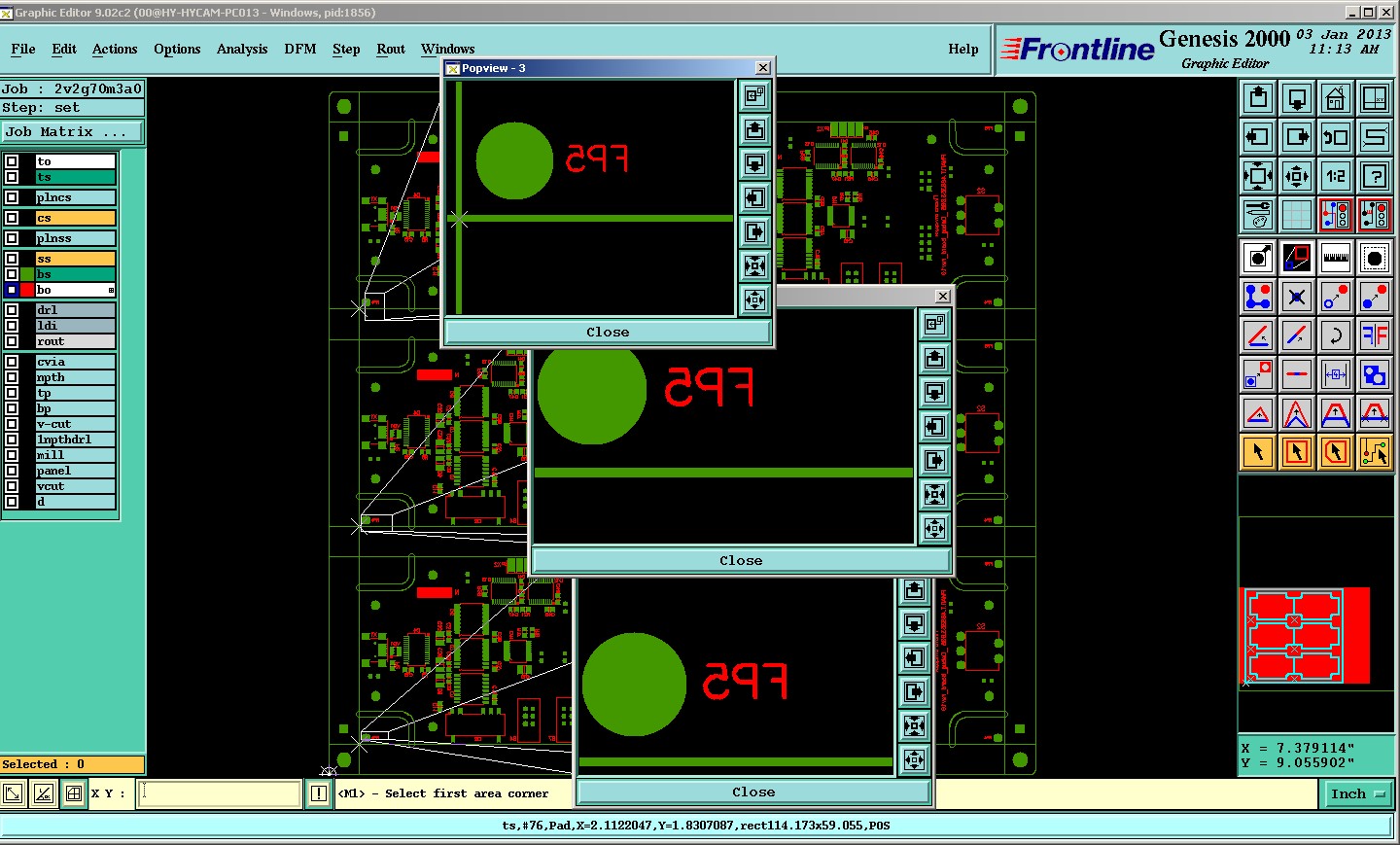The height and width of the screenshot is (845, 1400).
Task: Open the DFM menu
Action: pyautogui.click(x=300, y=49)
